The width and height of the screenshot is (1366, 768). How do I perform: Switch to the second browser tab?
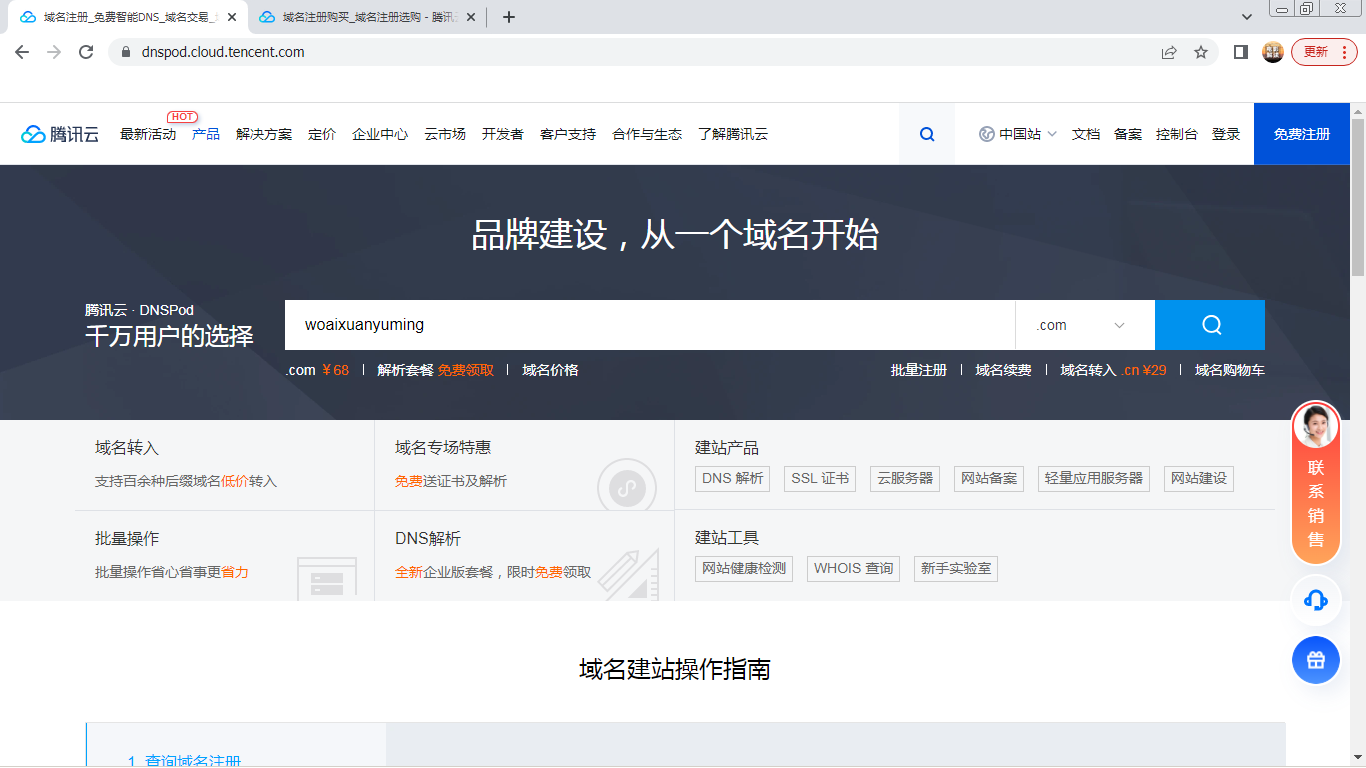[365, 17]
